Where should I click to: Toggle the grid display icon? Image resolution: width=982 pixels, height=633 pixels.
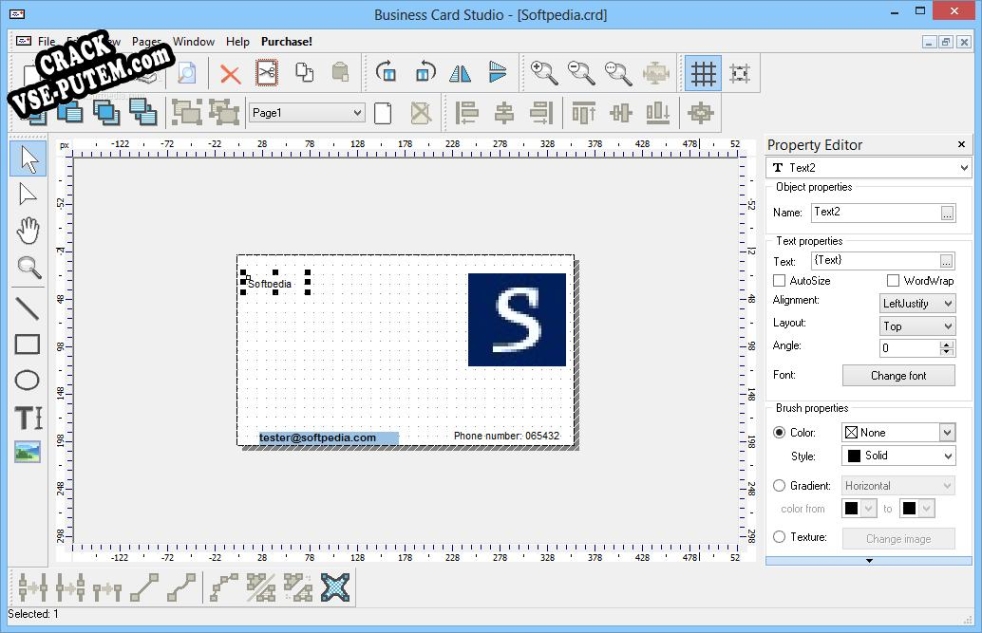coord(703,73)
